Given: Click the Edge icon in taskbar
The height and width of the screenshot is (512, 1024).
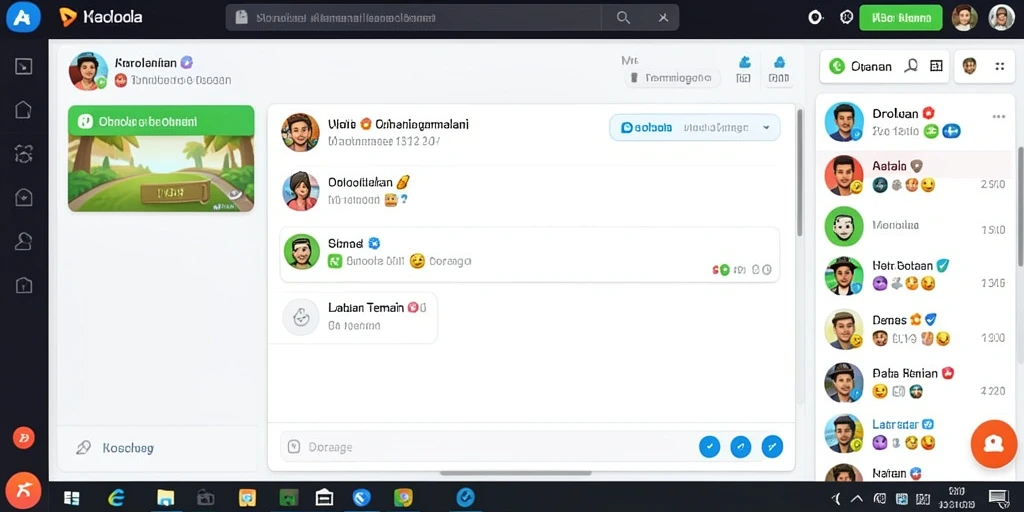Looking at the screenshot, I should point(117,498).
